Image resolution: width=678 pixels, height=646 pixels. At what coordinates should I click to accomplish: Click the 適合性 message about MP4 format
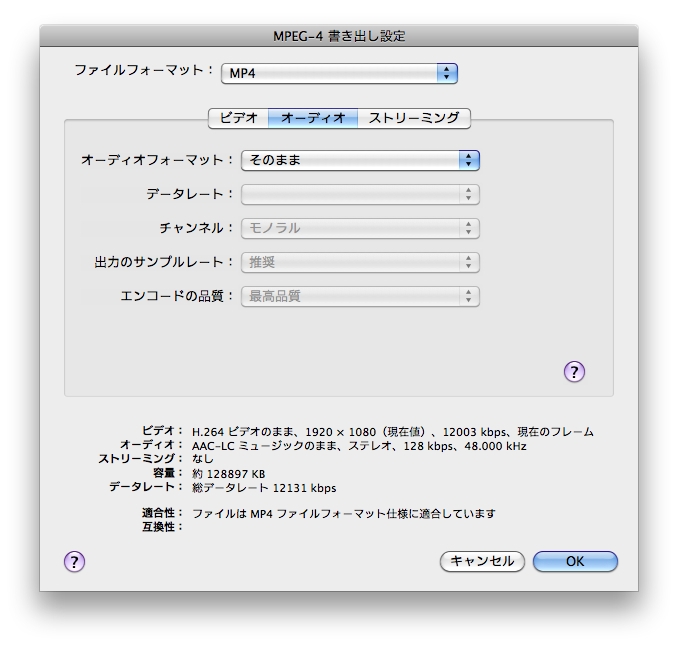coord(343,514)
